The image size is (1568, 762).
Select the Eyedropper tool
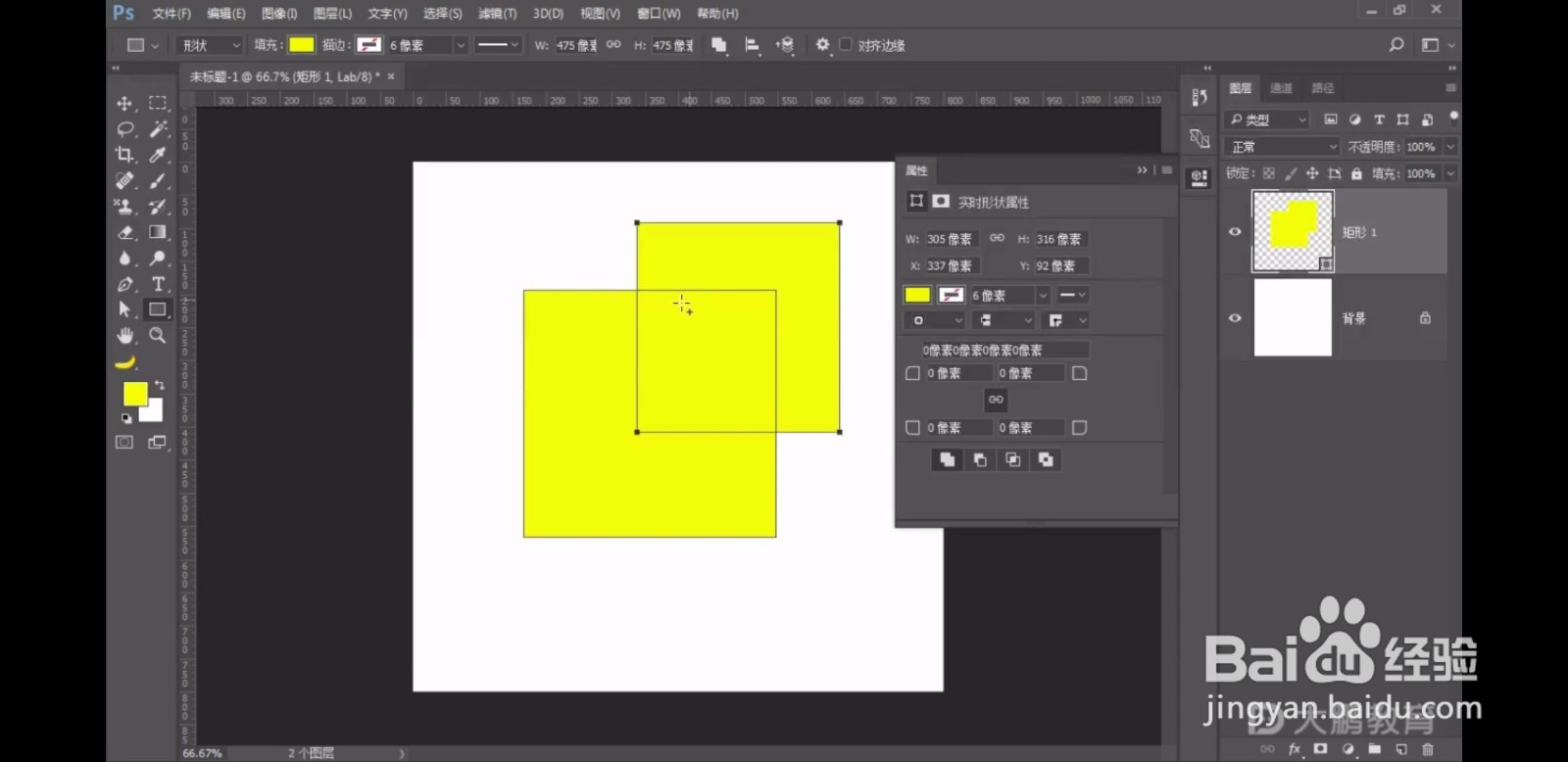(157, 155)
